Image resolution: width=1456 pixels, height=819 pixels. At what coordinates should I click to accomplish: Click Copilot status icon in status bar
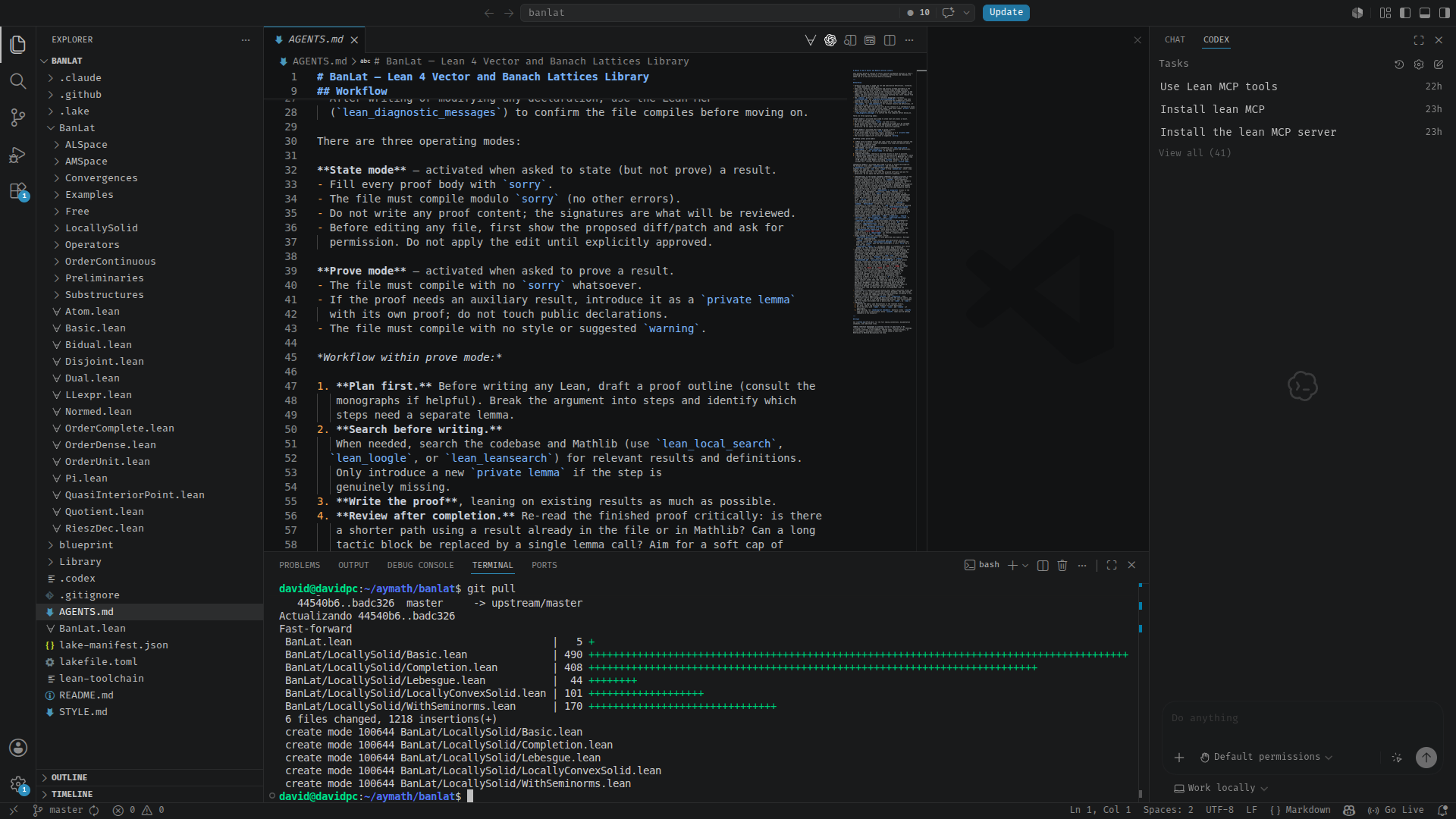click(x=1349, y=810)
